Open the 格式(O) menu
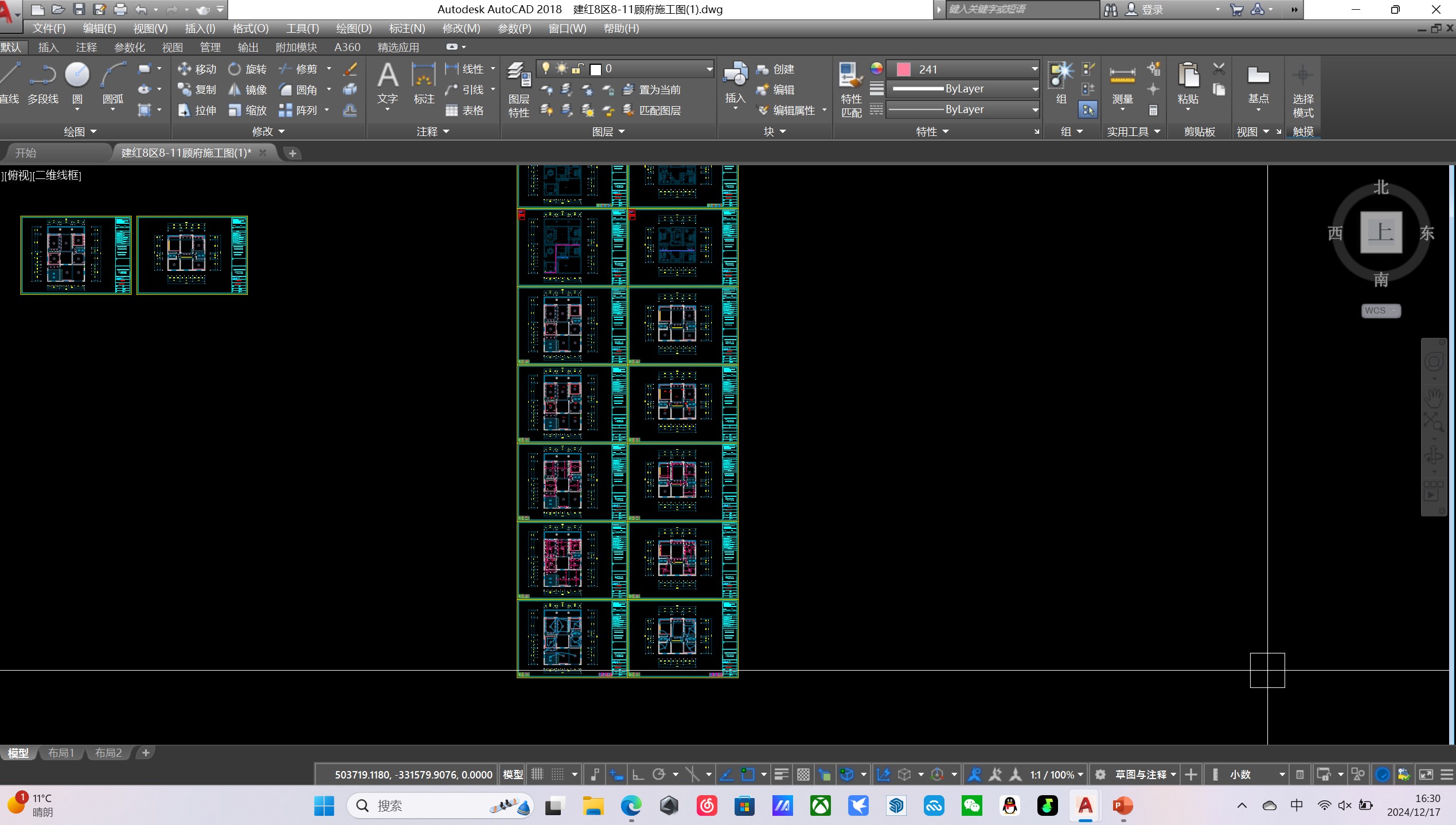The height and width of the screenshot is (825, 1456). click(250, 28)
